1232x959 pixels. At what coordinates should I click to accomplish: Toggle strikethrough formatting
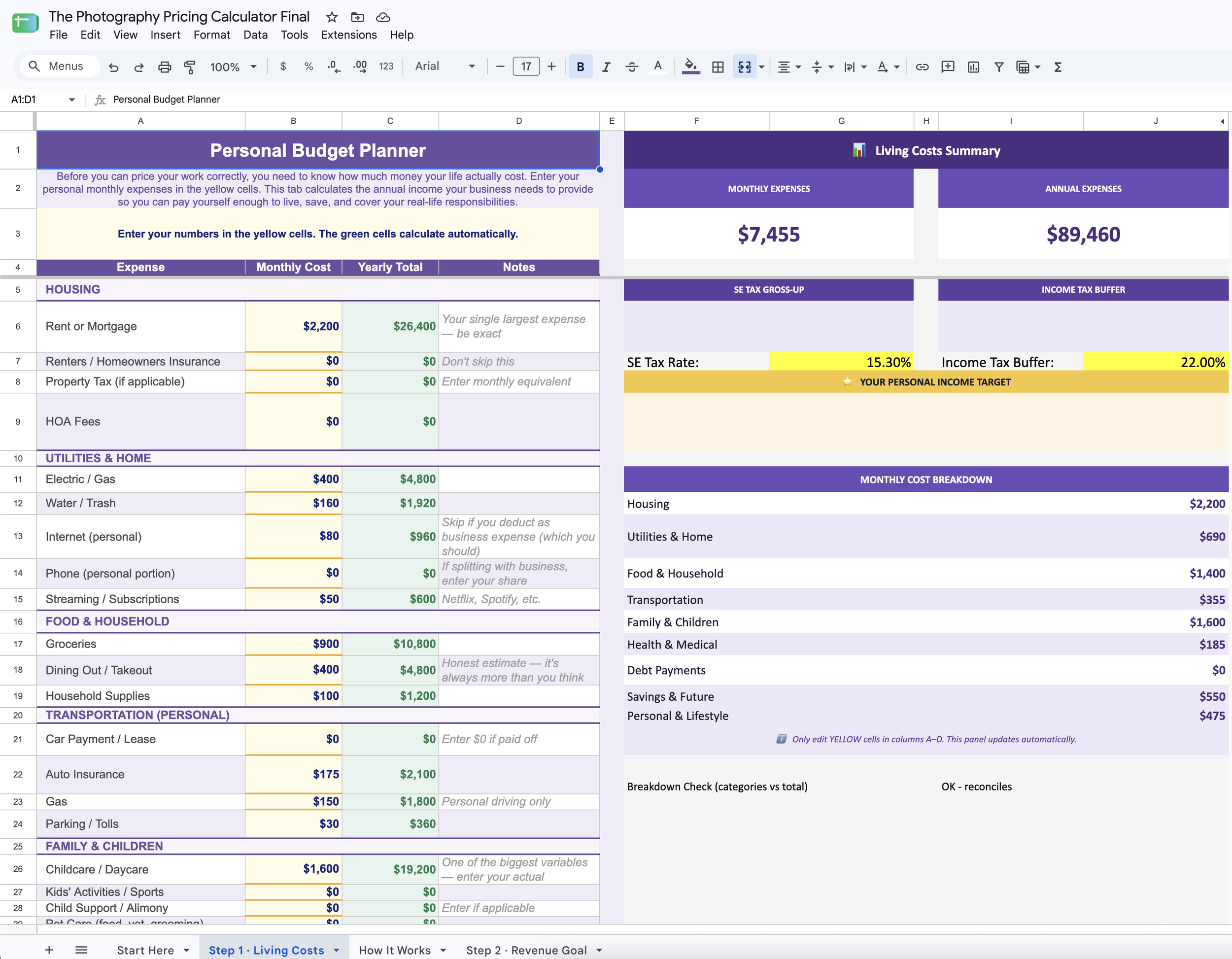coord(632,67)
